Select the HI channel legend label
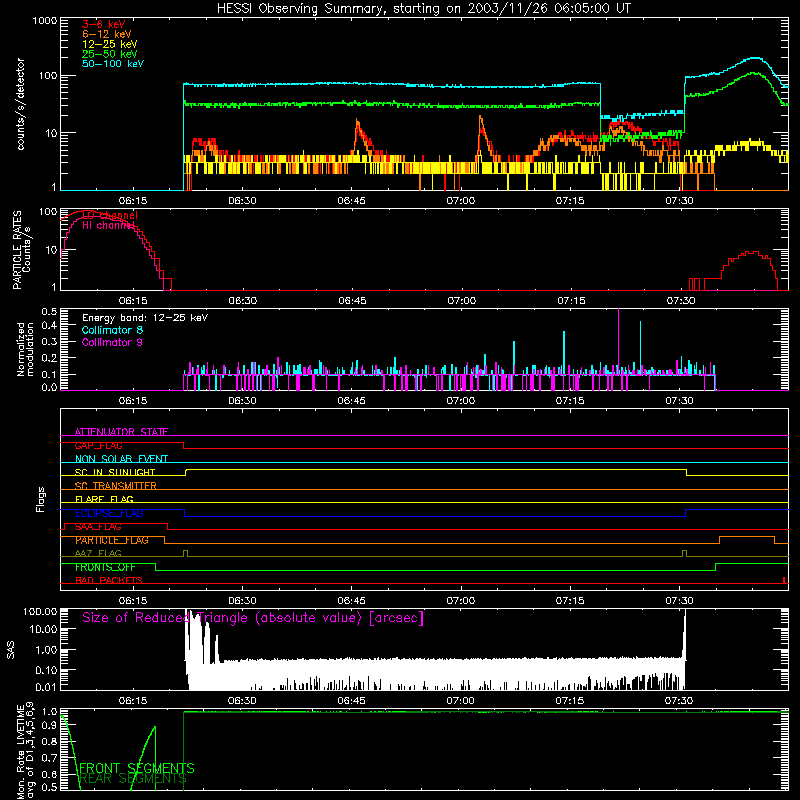Viewport: 800px width, 800px height. pyautogui.click(x=108, y=226)
